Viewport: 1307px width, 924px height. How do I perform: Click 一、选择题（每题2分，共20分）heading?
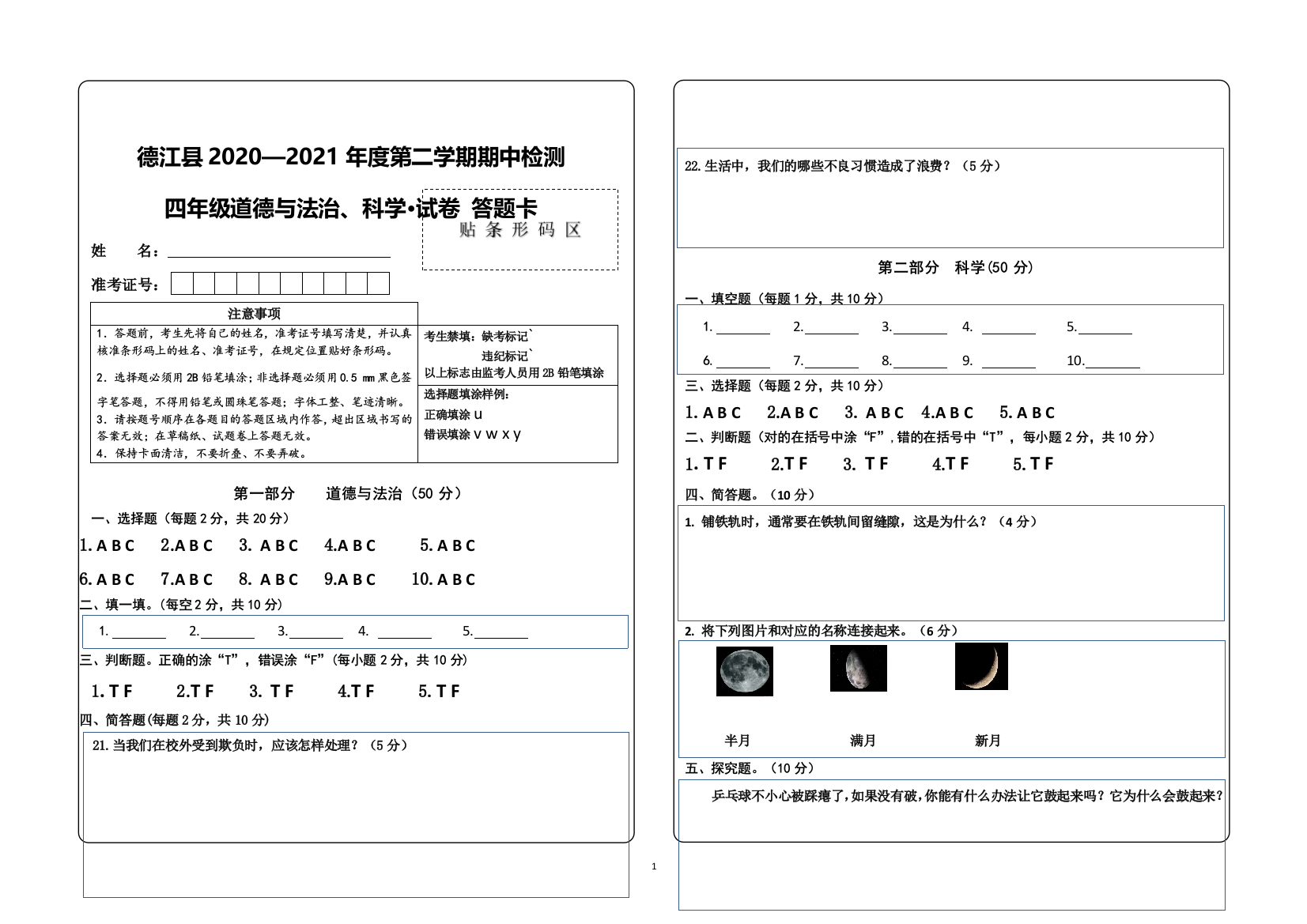pos(191,519)
